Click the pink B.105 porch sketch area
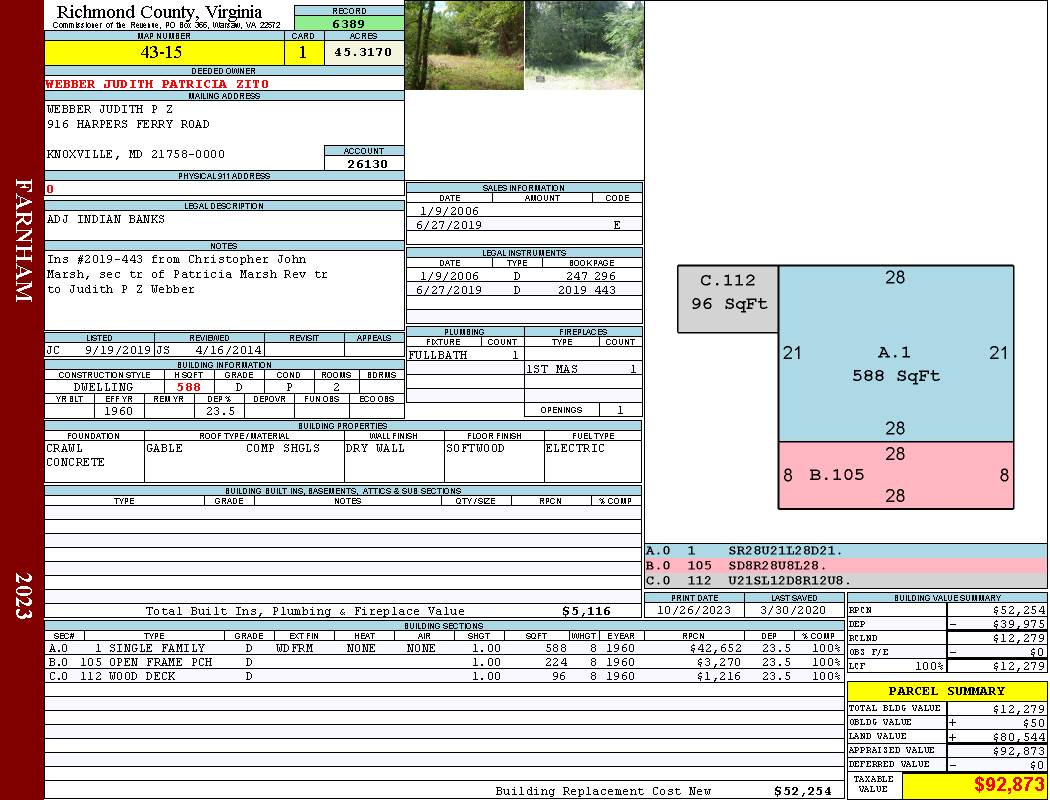The width and height of the screenshot is (1050, 800). coord(895,475)
